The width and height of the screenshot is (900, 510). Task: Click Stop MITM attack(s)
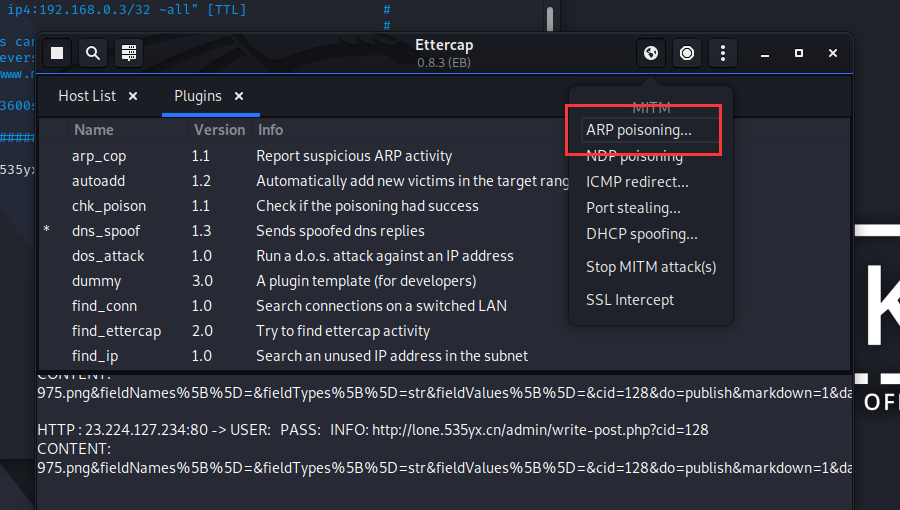tap(651, 267)
